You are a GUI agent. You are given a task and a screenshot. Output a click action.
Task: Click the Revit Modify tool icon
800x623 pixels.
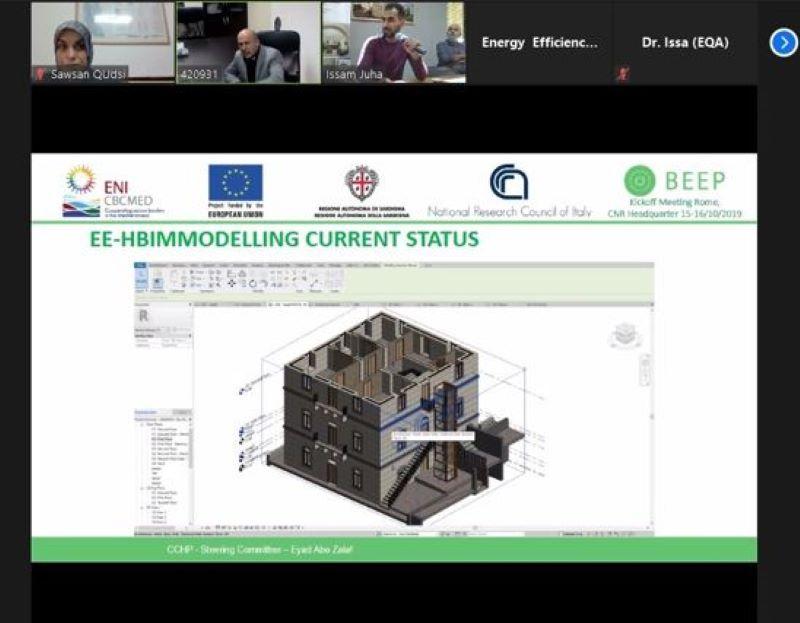[x=141, y=281]
